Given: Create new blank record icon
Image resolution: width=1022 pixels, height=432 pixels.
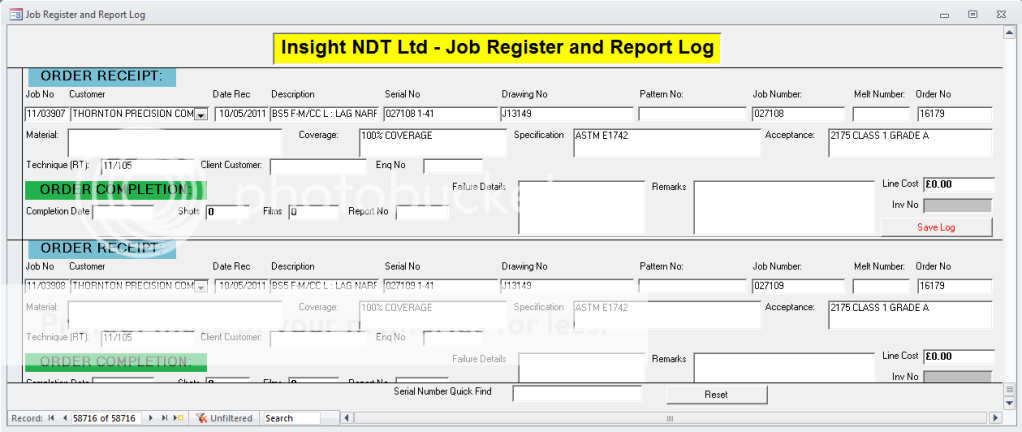Looking at the screenshot, I should coord(178,418).
